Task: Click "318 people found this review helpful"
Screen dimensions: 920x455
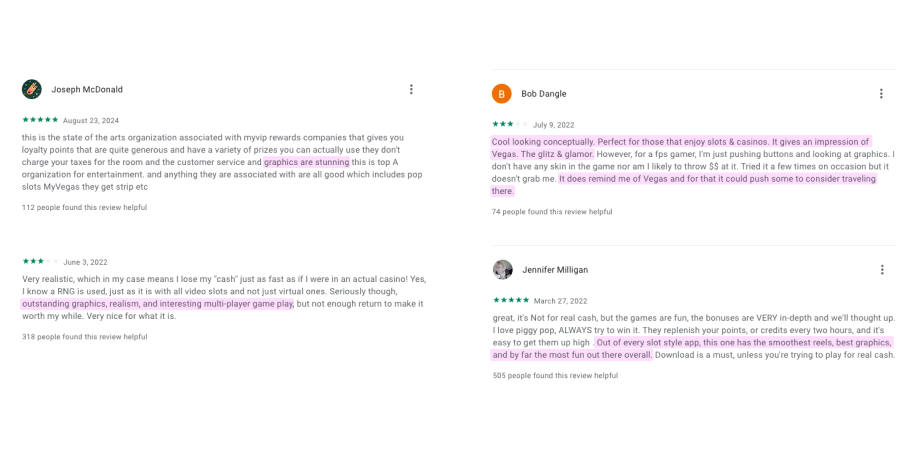Action: (x=84, y=337)
